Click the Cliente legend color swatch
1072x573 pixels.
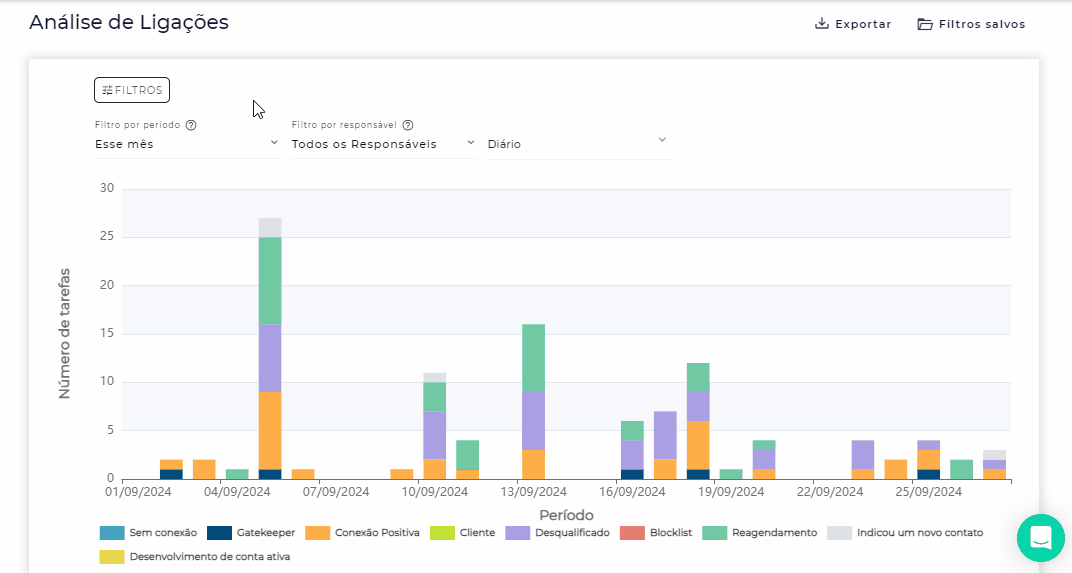click(x=442, y=533)
